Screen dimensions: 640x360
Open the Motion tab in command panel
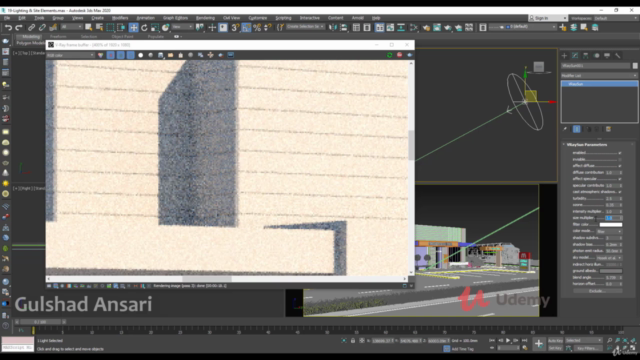point(596,56)
